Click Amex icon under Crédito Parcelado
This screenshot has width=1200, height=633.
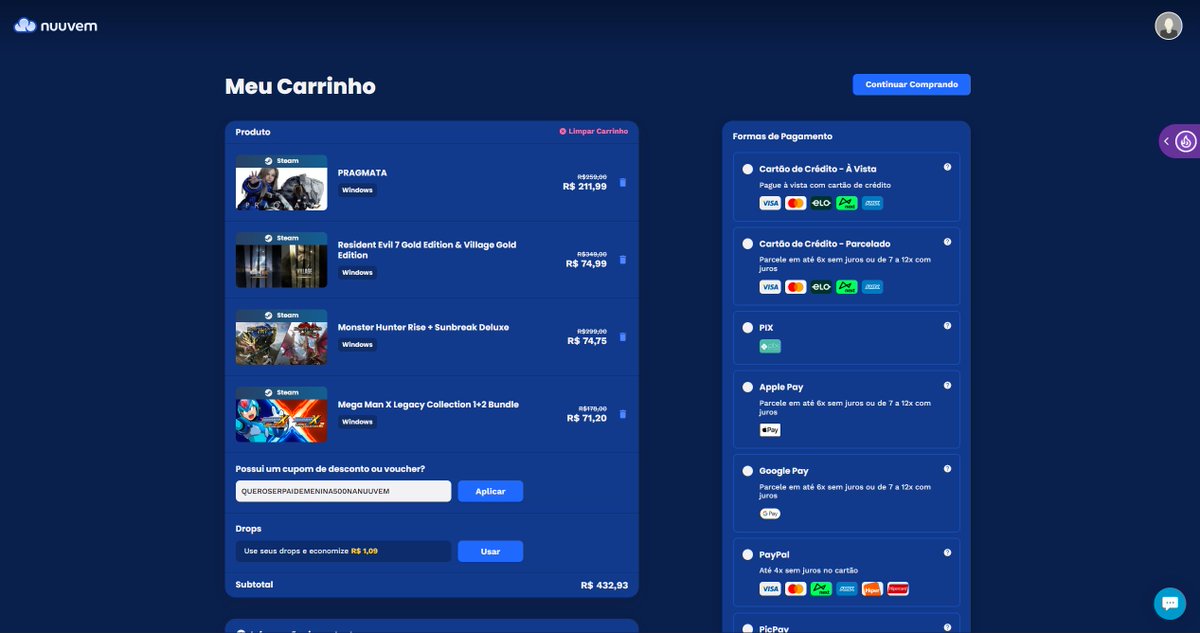coord(873,287)
